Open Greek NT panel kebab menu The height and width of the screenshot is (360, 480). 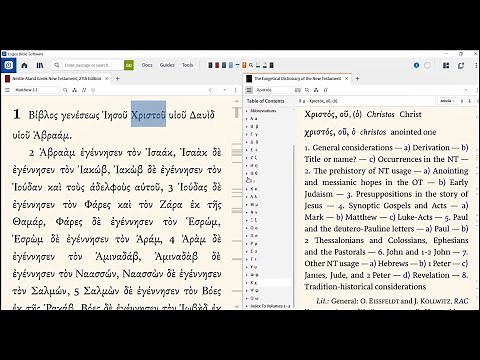click(x=236, y=90)
